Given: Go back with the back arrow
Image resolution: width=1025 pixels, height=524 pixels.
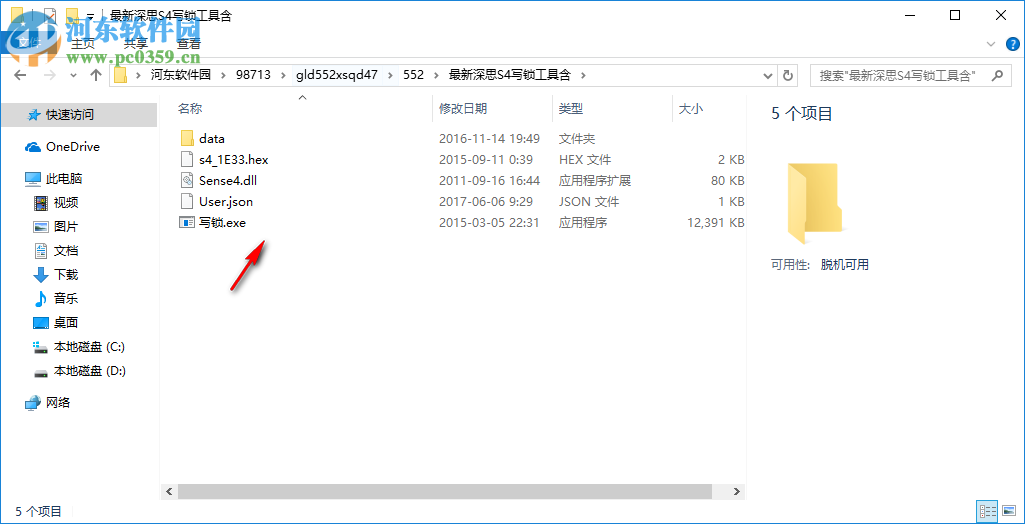Looking at the screenshot, I should pyautogui.click(x=20, y=75).
